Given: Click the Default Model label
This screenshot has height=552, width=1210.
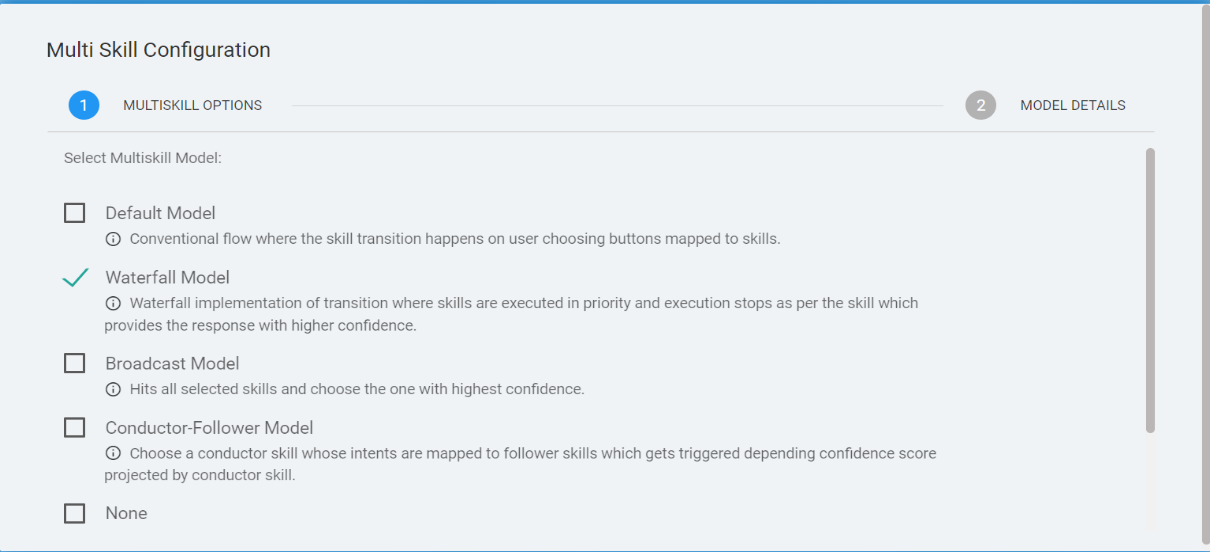Looking at the screenshot, I should click(160, 213).
